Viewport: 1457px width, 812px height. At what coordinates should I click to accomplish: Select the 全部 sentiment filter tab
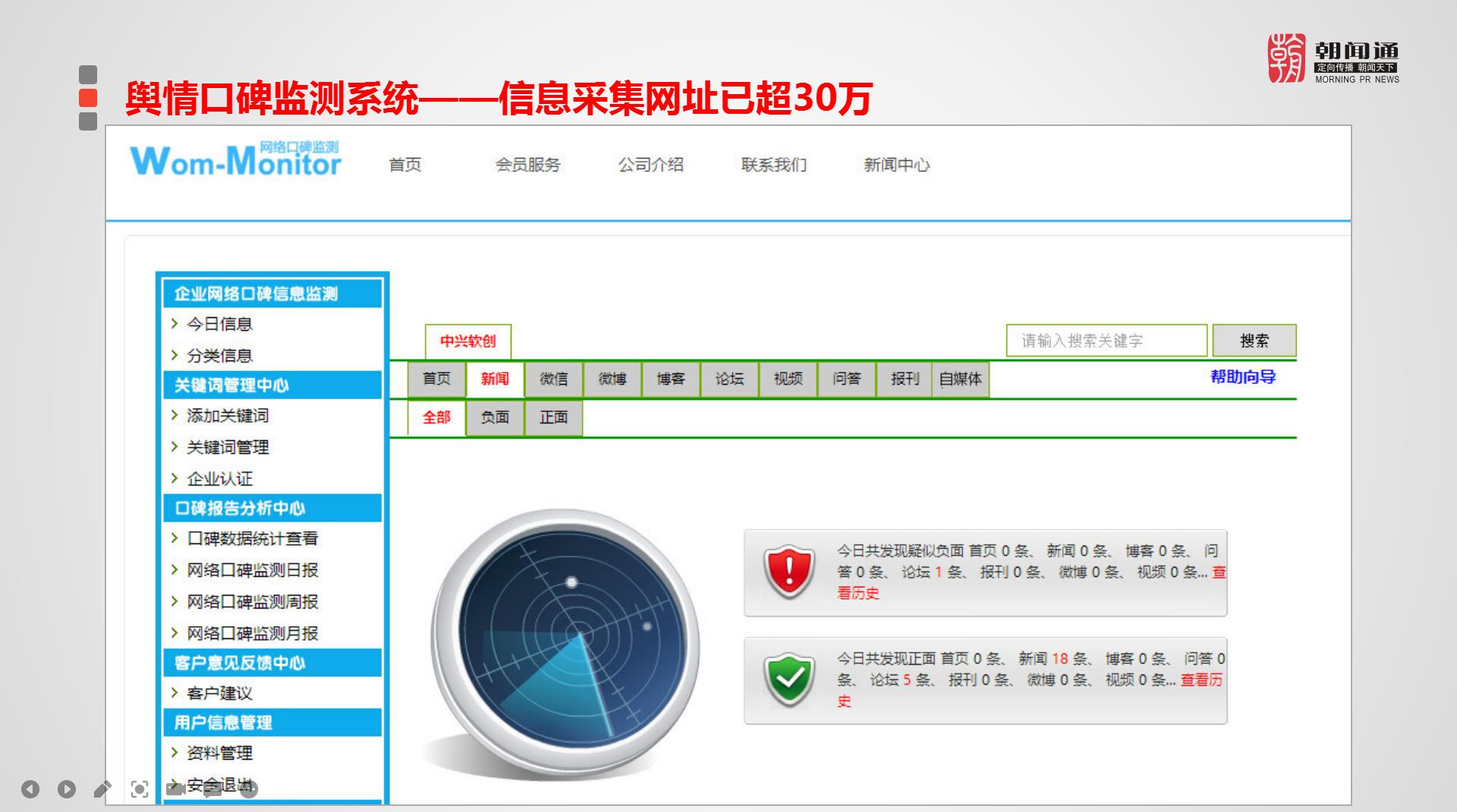(x=436, y=417)
